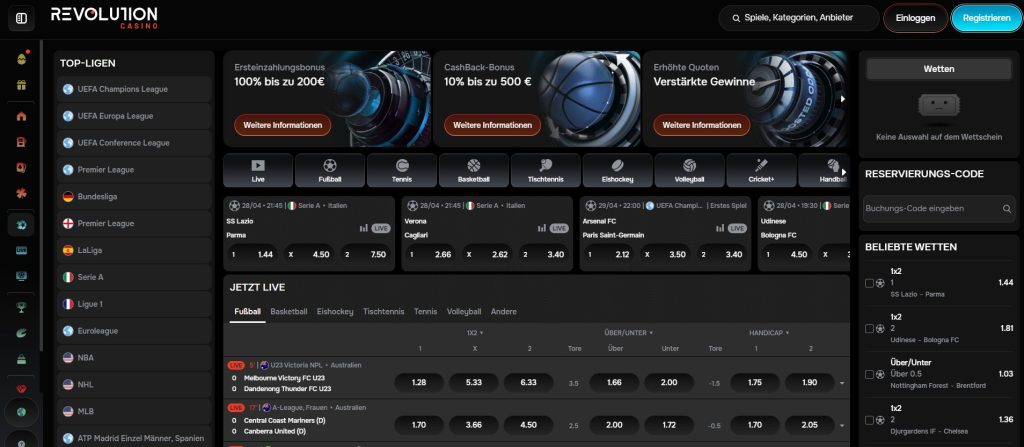Open NBA in Top-Ligen
Viewport: 1024px width, 447px height.
[135, 357]
